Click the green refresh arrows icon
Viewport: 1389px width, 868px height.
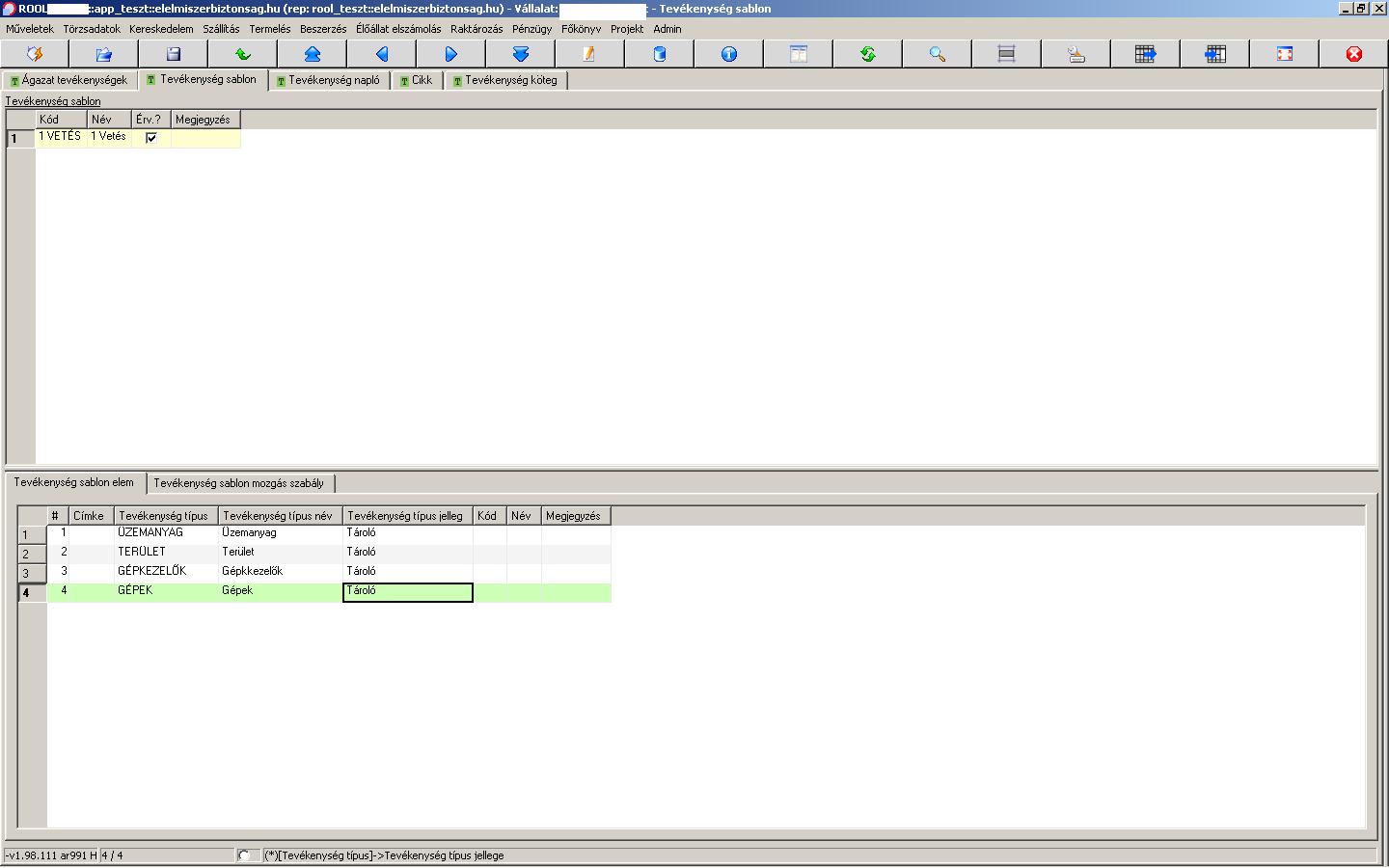pos(868,54)
